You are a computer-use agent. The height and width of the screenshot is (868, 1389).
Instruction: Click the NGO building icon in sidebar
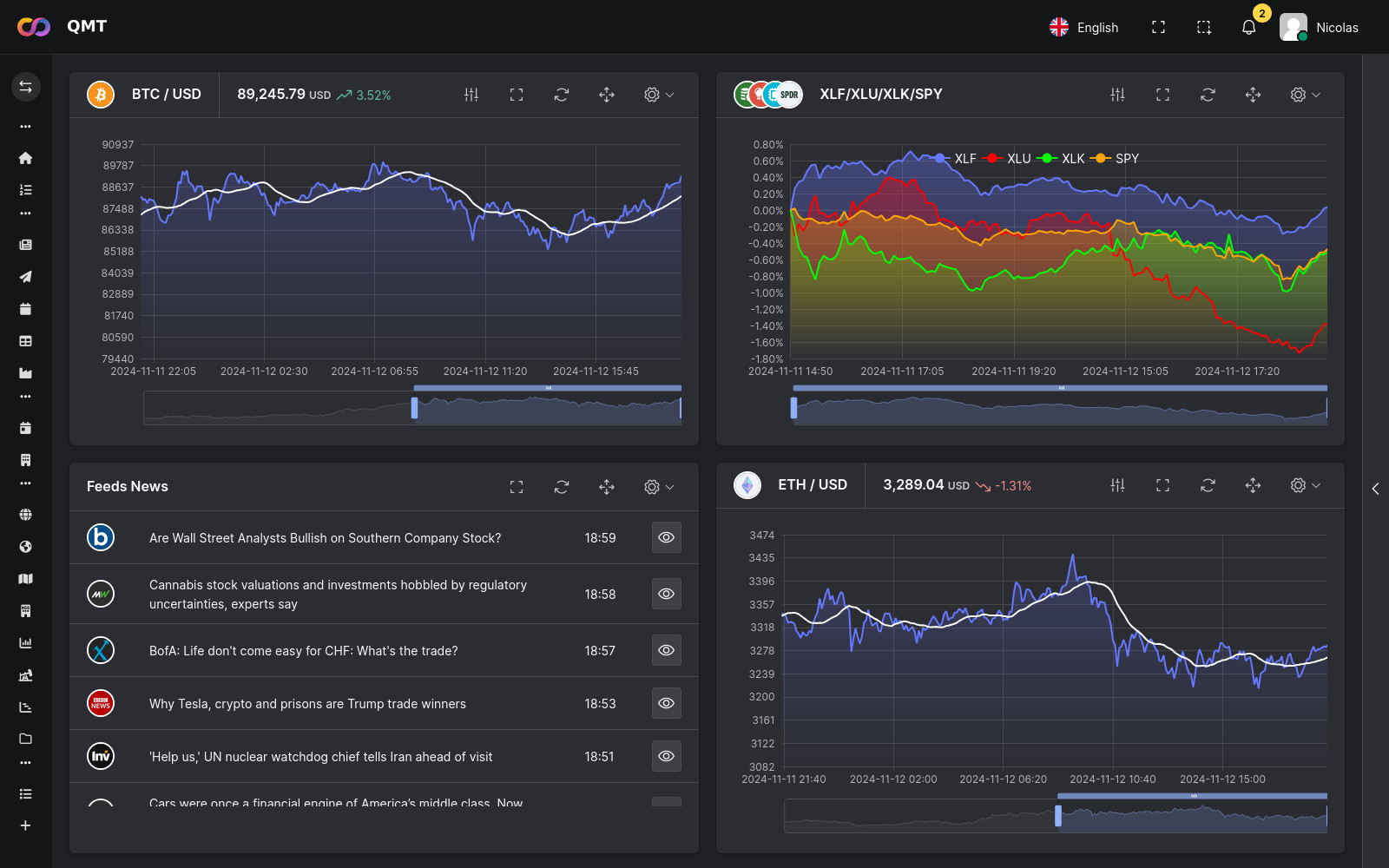(25, 611)
